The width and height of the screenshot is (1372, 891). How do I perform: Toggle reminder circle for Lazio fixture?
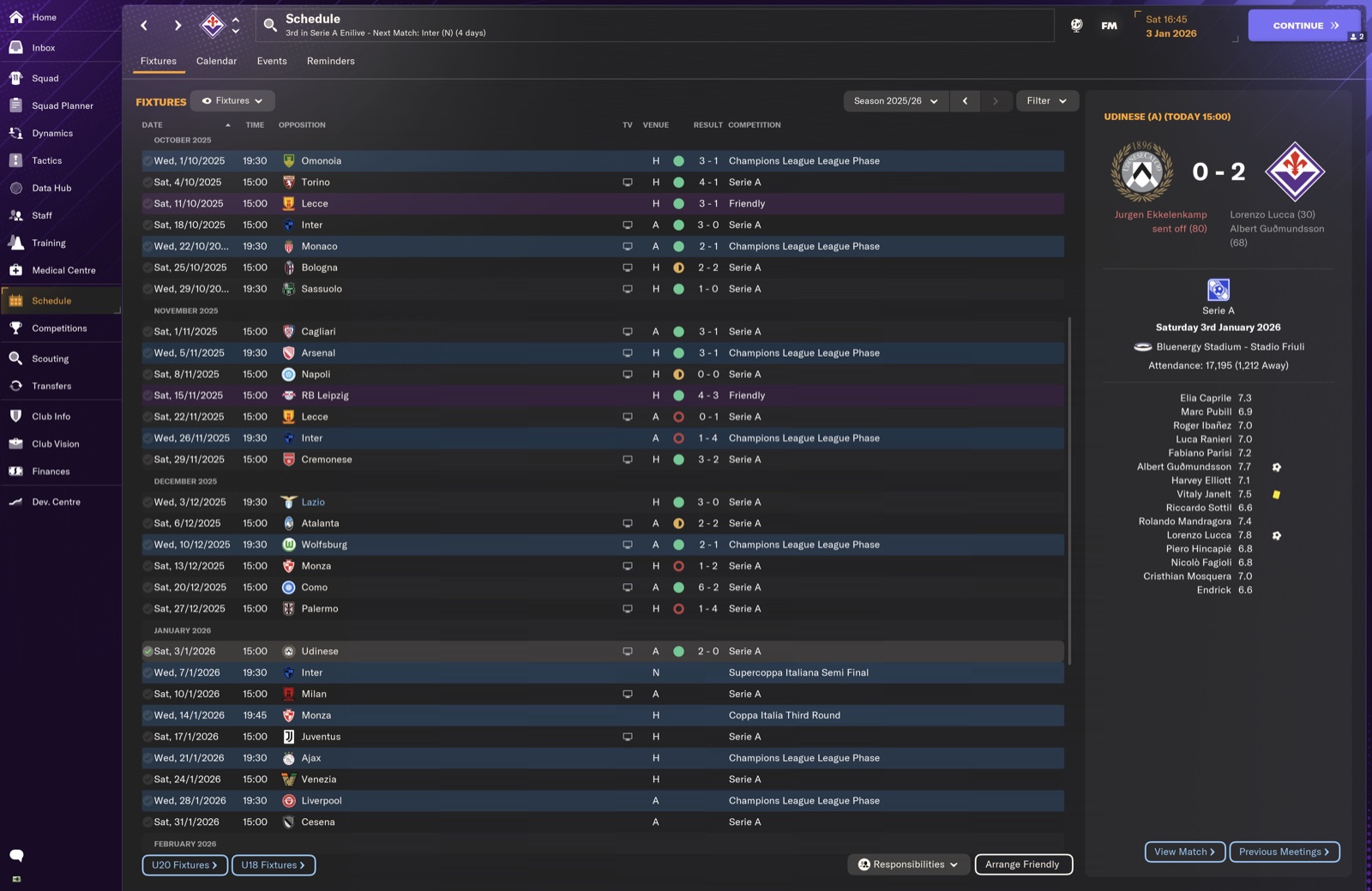(x=147, y=502)
